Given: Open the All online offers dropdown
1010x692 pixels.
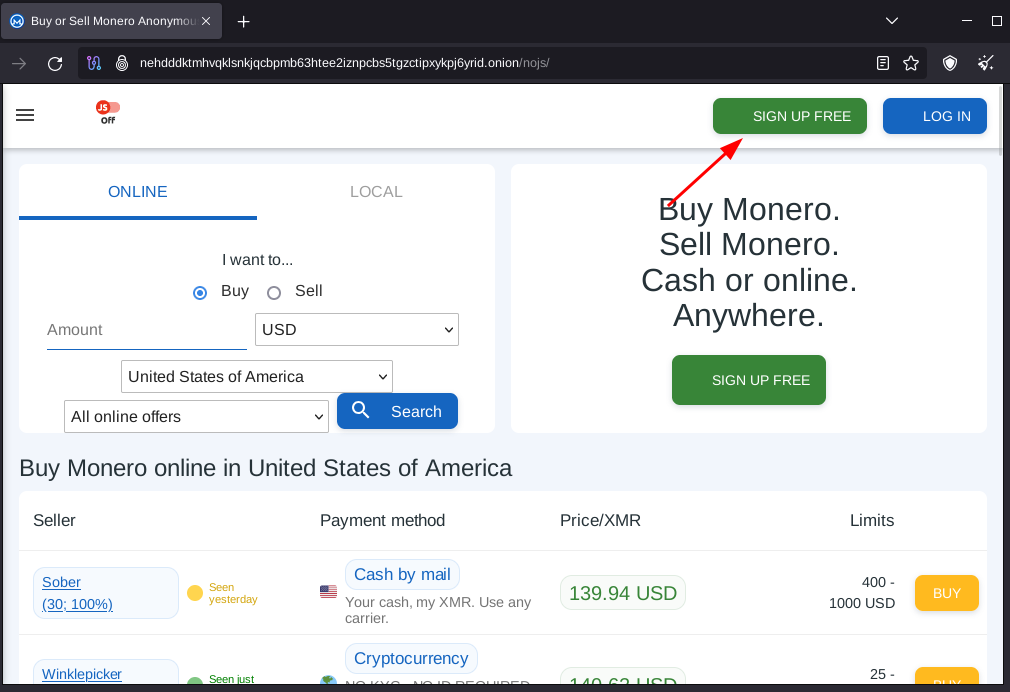Looking at the screenshot, I should coord(196,417).
